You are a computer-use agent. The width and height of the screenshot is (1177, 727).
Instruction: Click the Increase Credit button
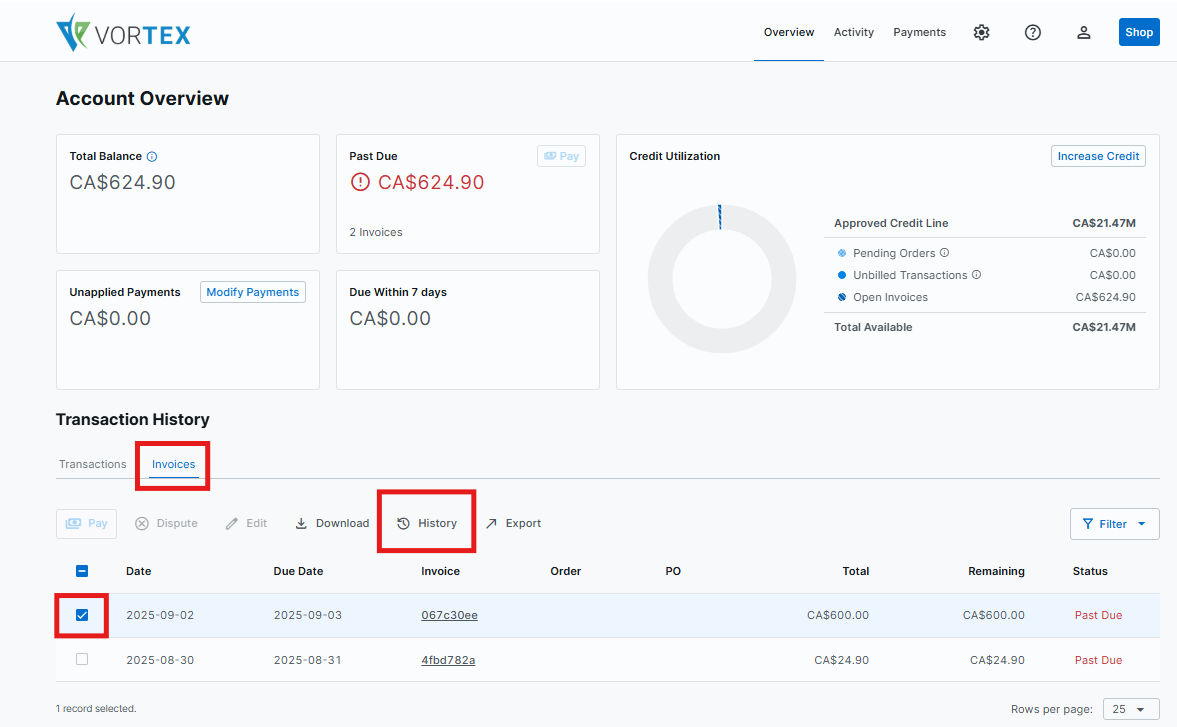point(1098,156)
